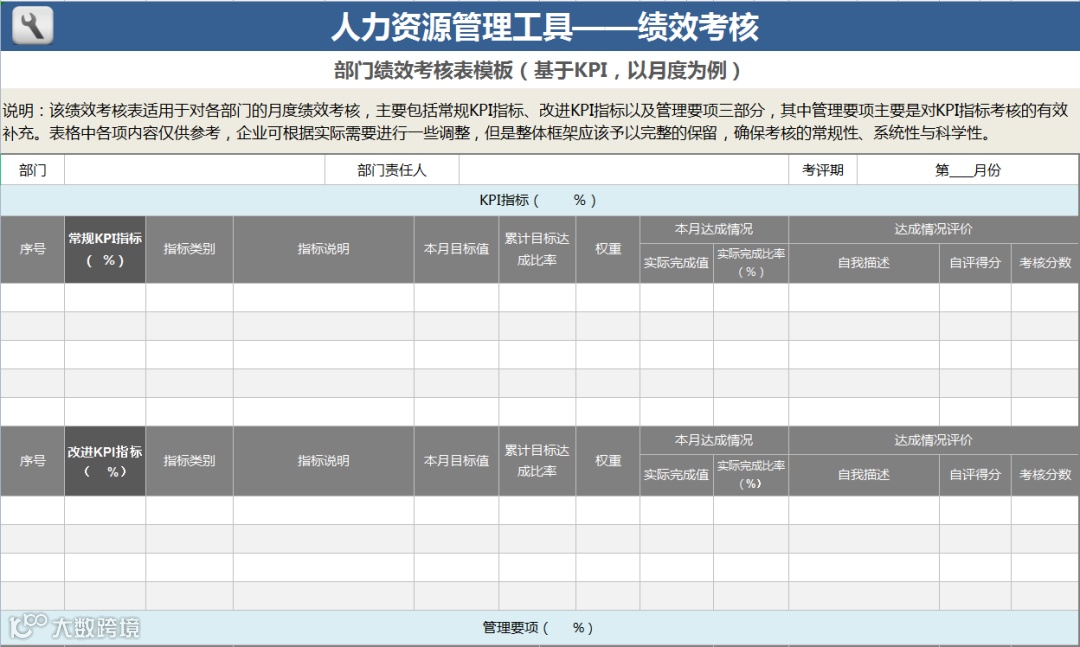Click 实际完成值 header in the 常规KPI table
The height and width of the screenshot is (647, 1080).
pos(676,263)
